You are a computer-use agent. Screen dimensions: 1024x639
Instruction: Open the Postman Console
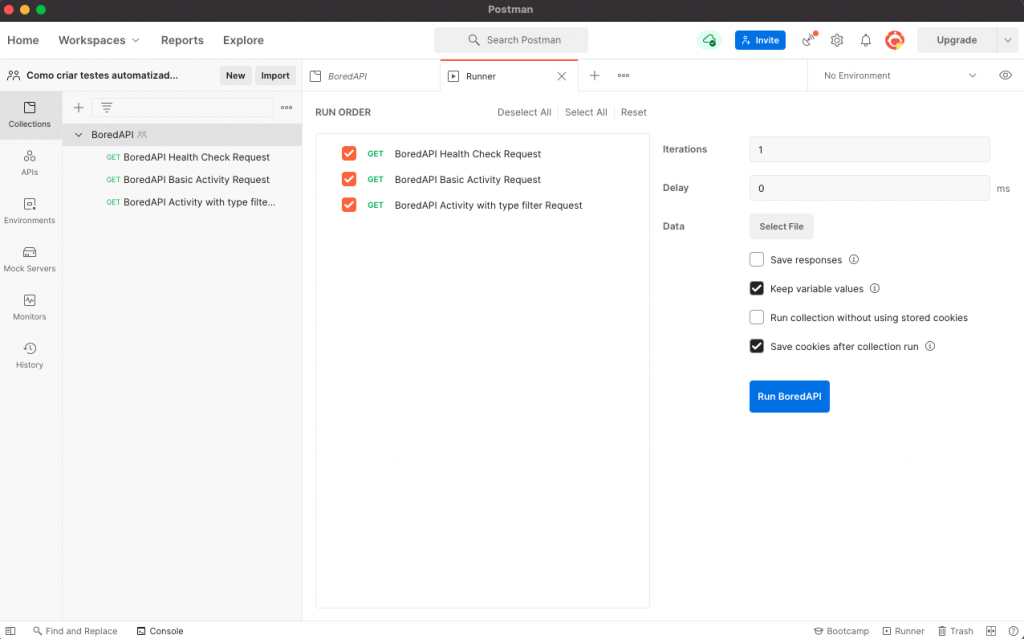[160, 631]
